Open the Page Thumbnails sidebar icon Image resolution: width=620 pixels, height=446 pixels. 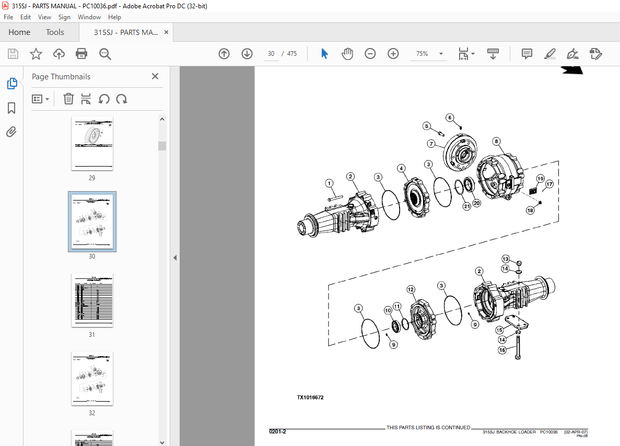[x=12, y=83]
